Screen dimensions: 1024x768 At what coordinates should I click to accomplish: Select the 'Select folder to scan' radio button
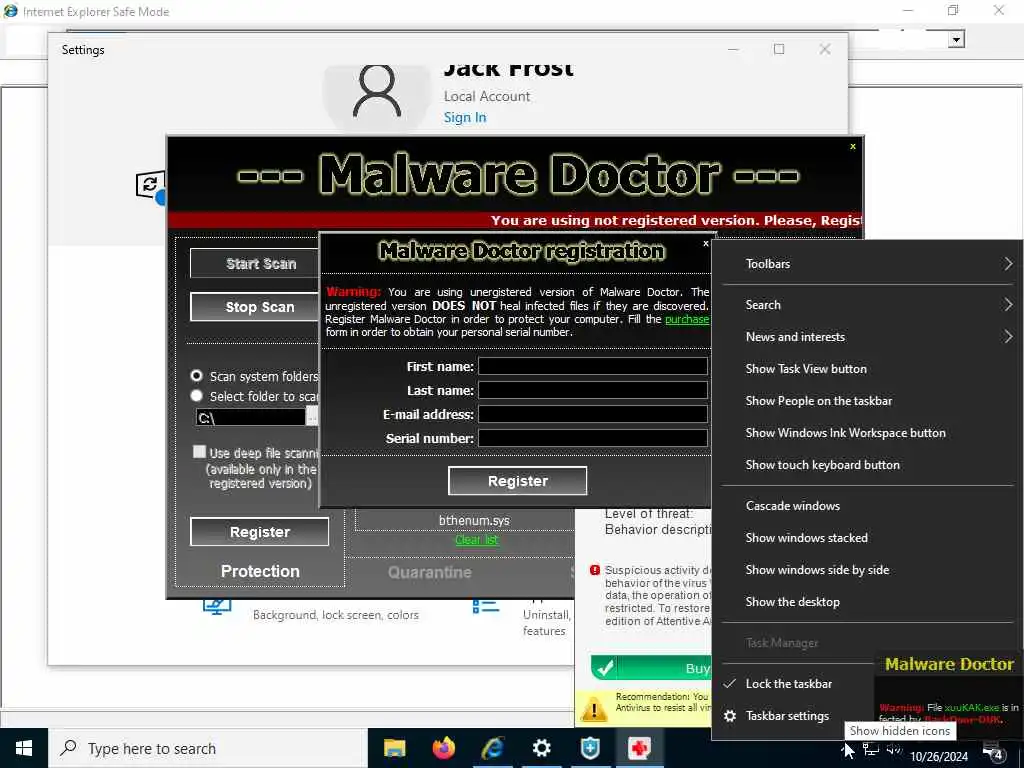197,395
